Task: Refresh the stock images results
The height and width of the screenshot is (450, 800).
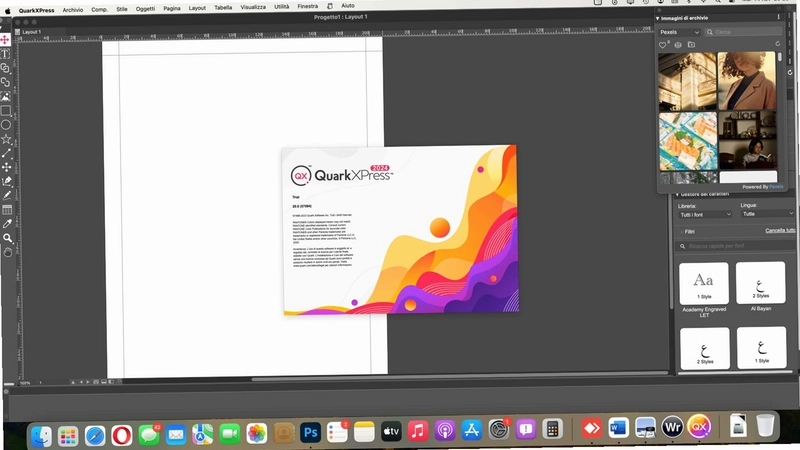Action: pyautogui.click(x=778, y=44)
